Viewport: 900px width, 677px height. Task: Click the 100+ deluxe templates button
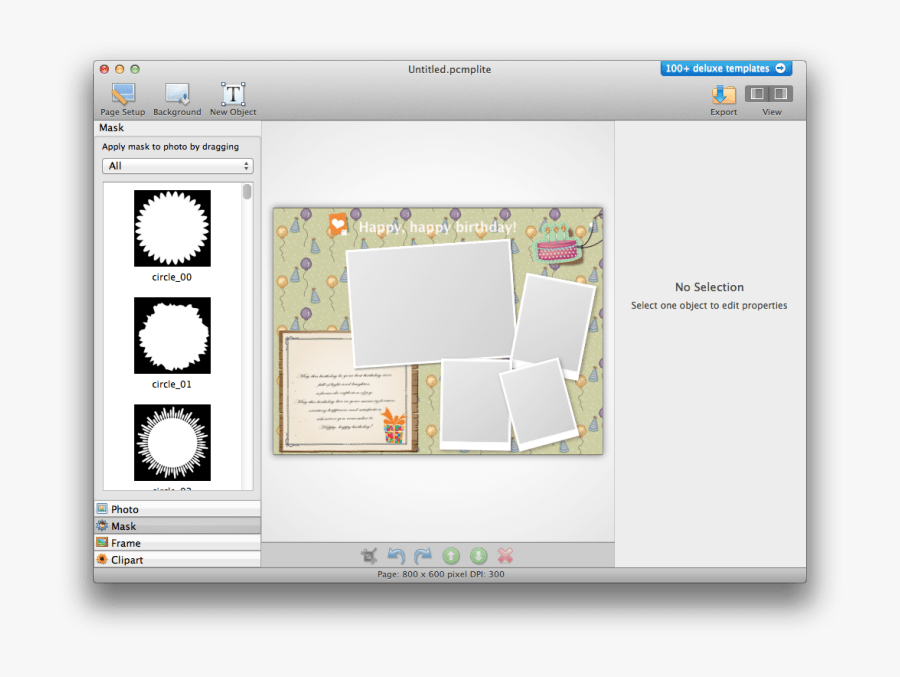point(725,68)
